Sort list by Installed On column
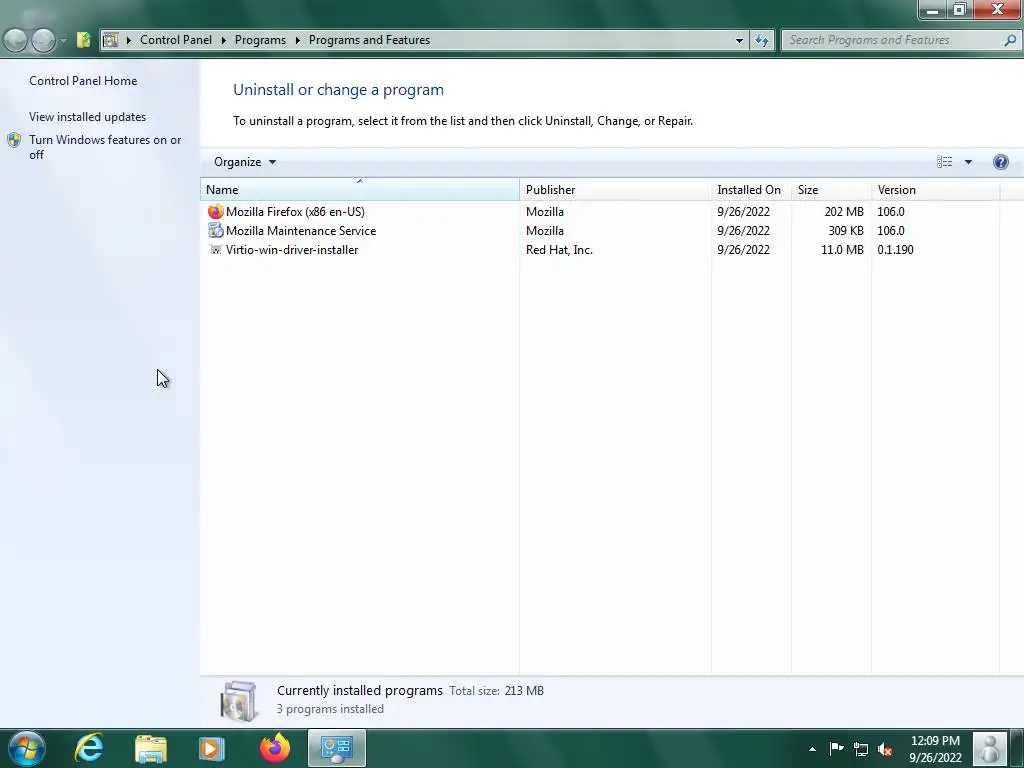 tap(751, 189)
